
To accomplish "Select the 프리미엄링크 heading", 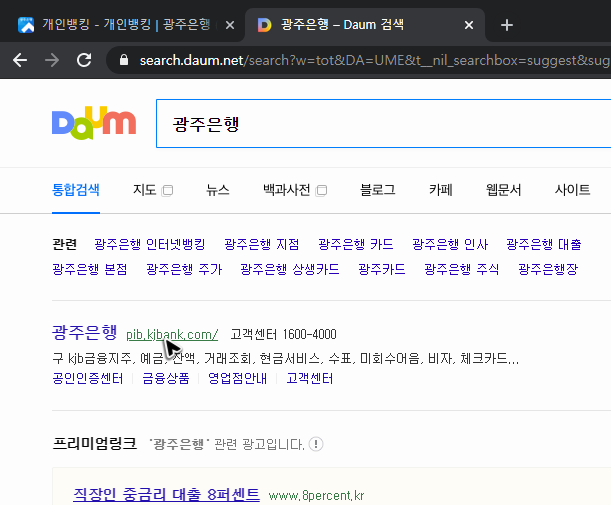I will click(95, 443).
